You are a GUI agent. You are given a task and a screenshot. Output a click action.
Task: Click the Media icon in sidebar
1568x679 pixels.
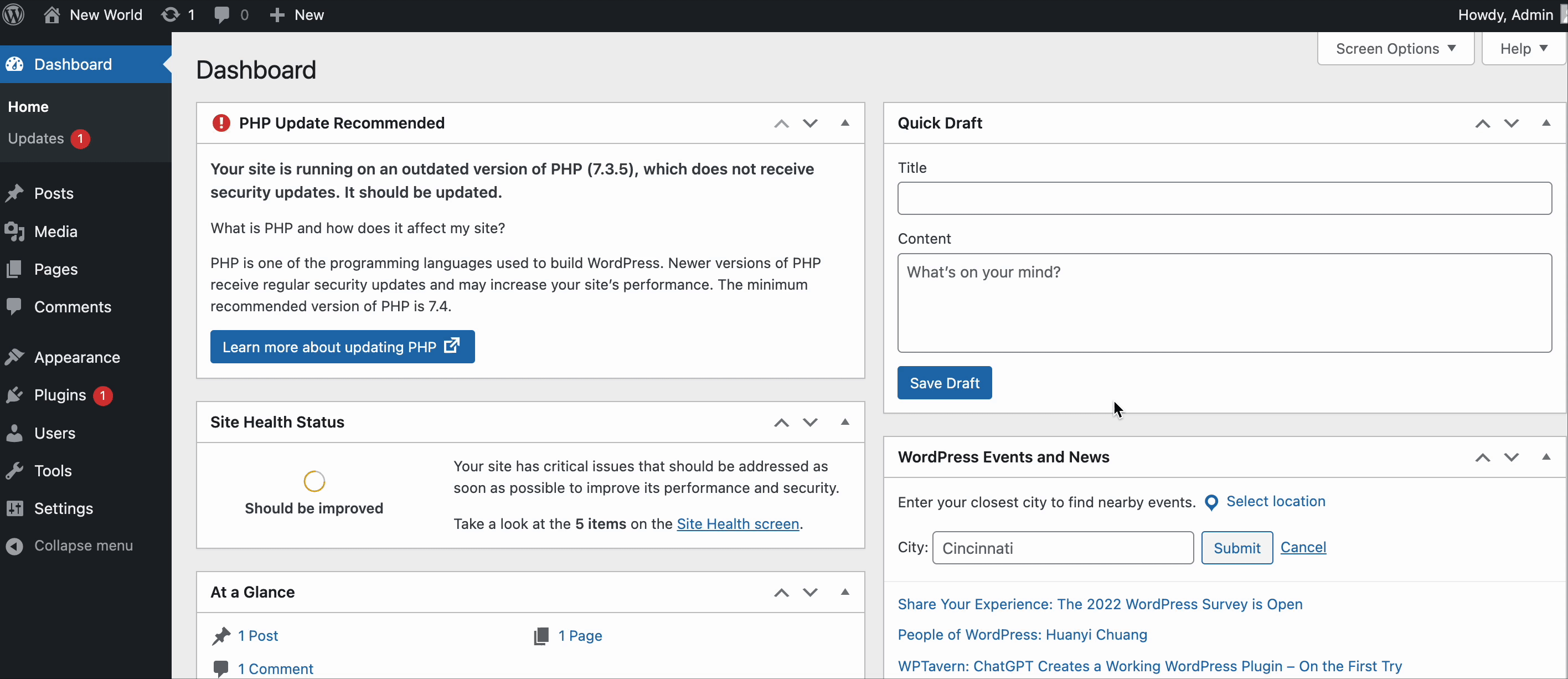(14, 232)
